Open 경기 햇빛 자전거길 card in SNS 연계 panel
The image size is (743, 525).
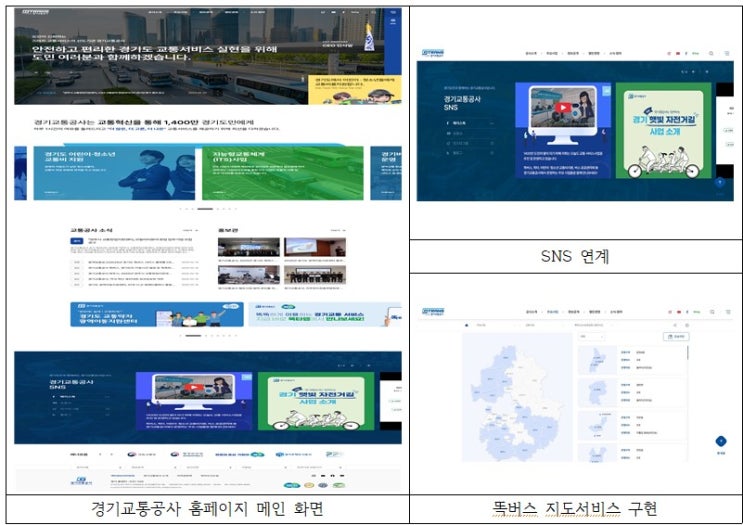tap(663, 131)
